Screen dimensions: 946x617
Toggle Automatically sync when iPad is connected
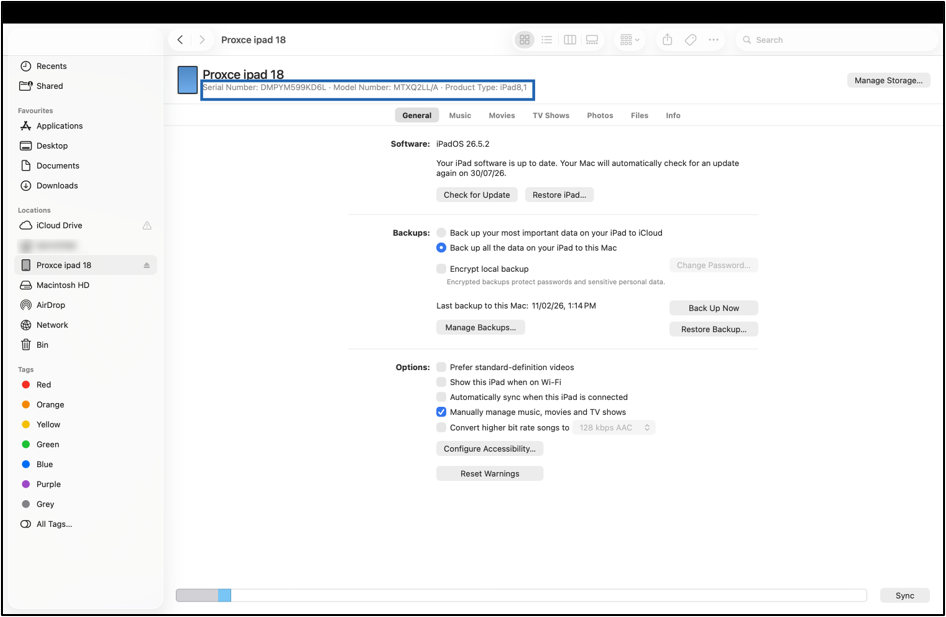coord(441,397)
